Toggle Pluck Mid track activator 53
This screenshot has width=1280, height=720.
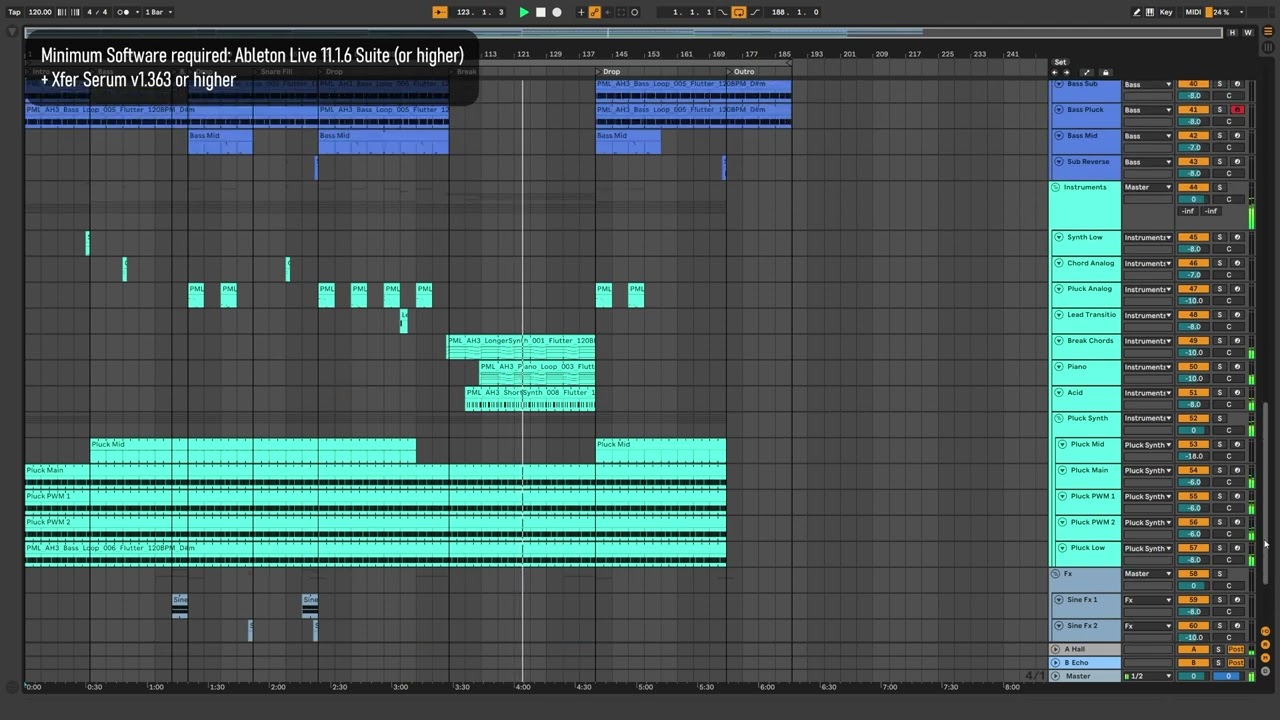point(1193,445)
